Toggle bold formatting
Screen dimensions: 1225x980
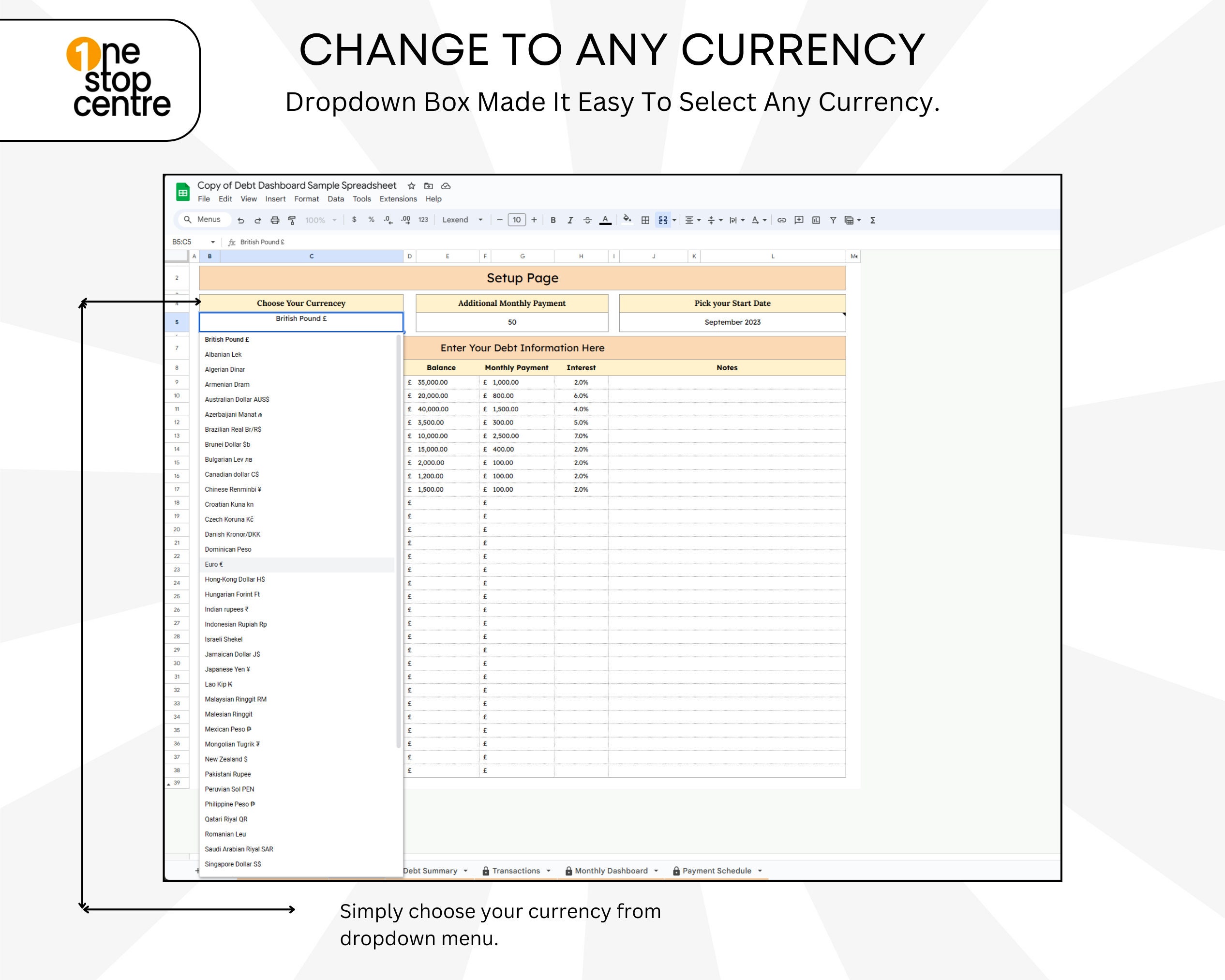coord(553,220)
